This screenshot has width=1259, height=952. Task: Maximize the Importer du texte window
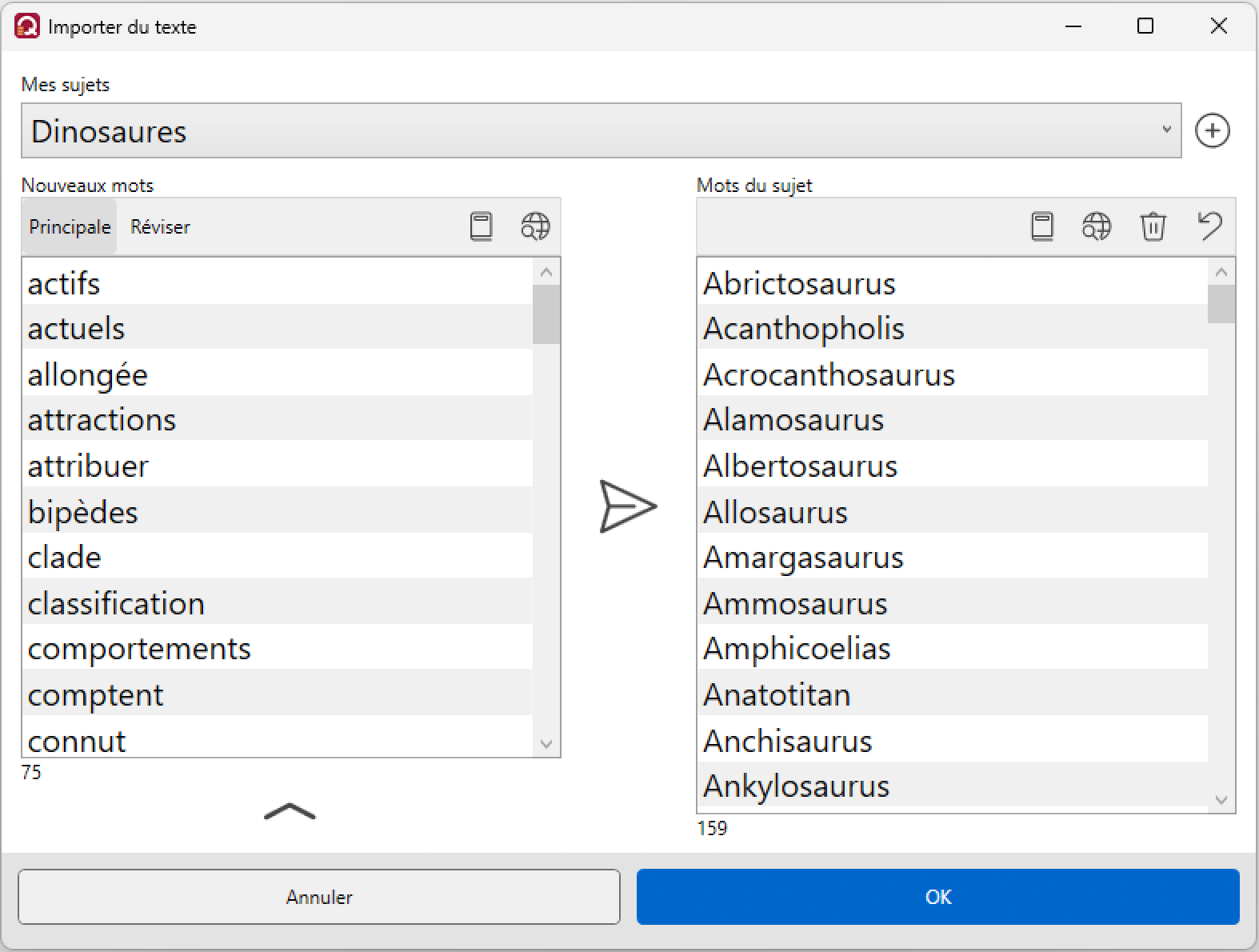(1145, 26)
